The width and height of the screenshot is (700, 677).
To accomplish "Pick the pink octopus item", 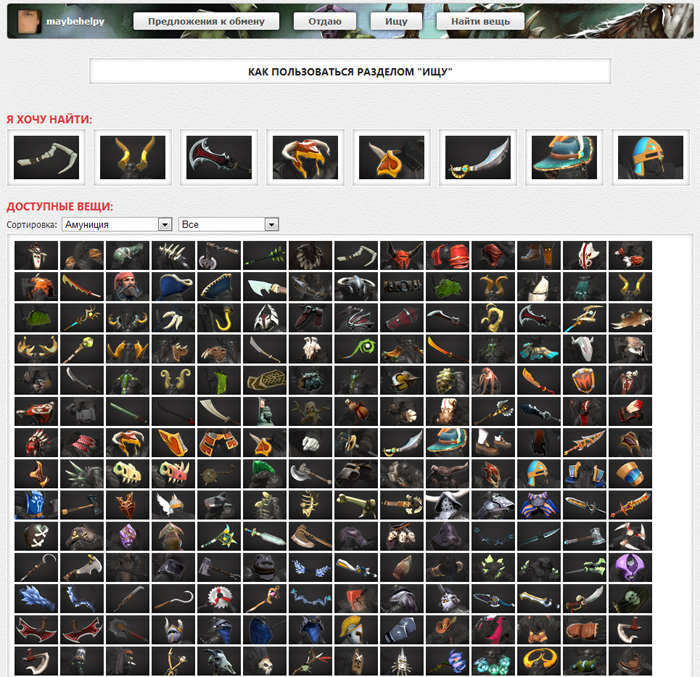I will (x=493, y=380).
